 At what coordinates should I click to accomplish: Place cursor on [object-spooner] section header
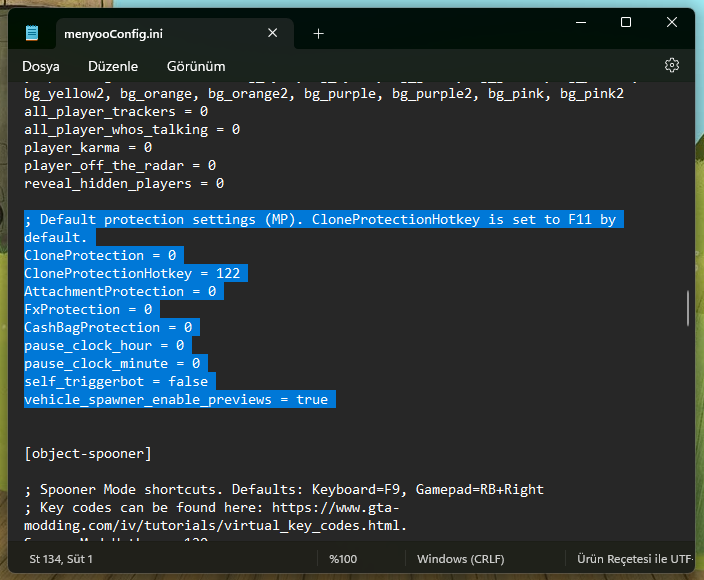click(x=88, y=453)
